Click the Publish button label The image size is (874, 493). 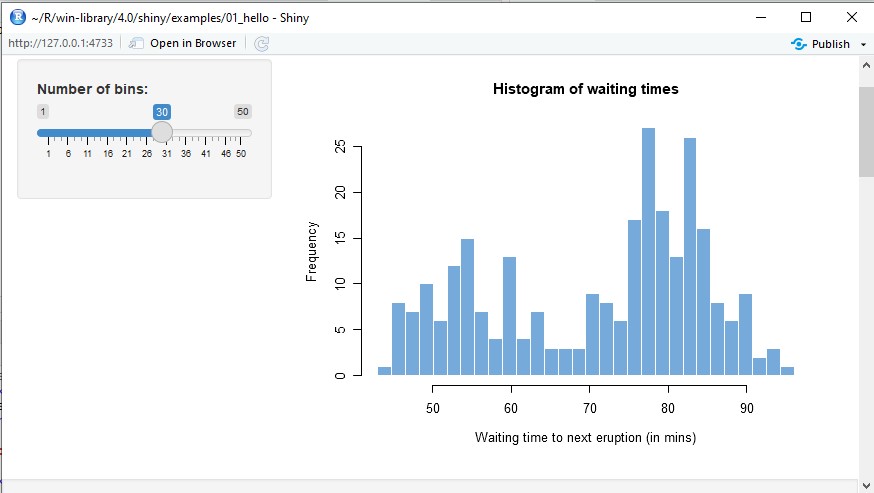point(830,44)
